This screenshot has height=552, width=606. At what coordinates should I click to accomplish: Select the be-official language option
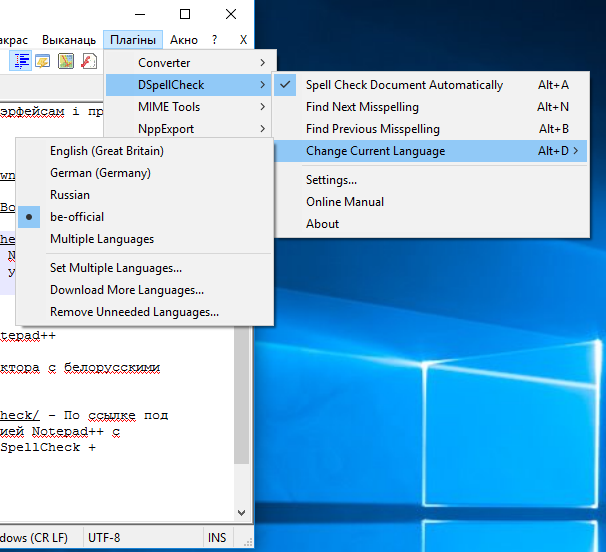77,217
